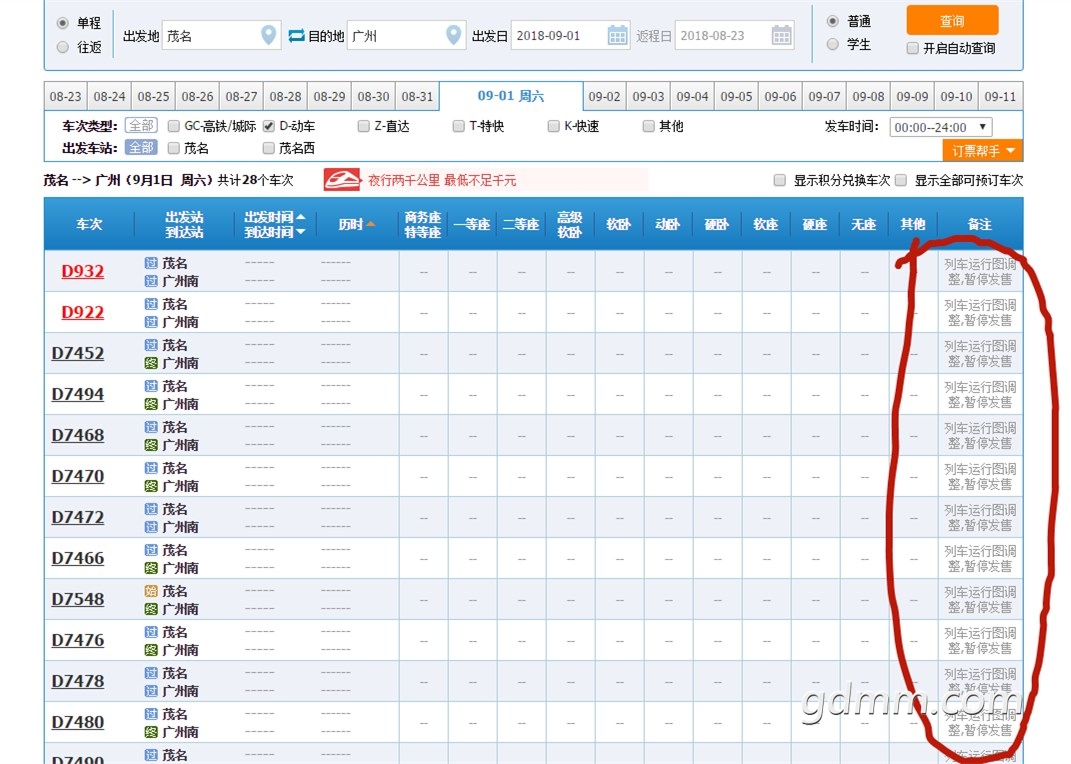Click the terminal icon beside 广州南 in D7466 row
Image resolution: width=1071 pixels, height=764 pixels.
pos(151,567)
